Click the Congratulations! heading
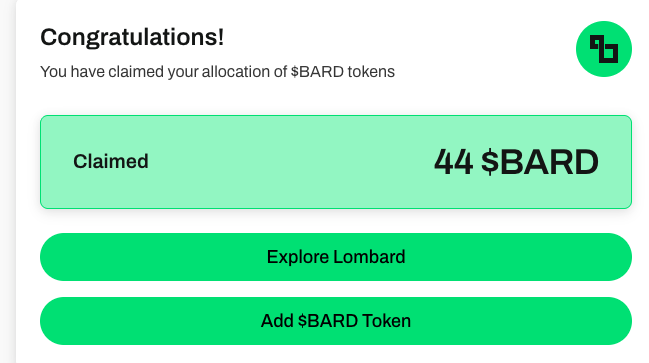The image size is (649, 363). tap(132, 37)
